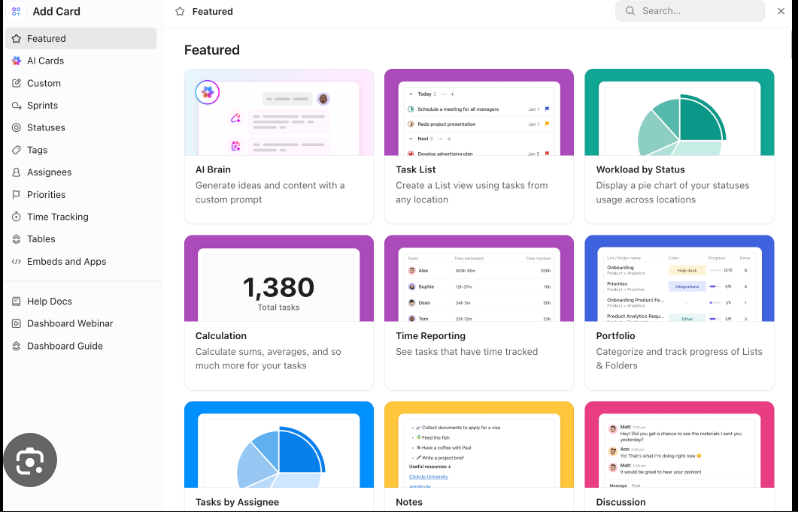The width and height of the screenshot is (798, 512).
Task: Select the Sprints category
Action: pos(81,105)
